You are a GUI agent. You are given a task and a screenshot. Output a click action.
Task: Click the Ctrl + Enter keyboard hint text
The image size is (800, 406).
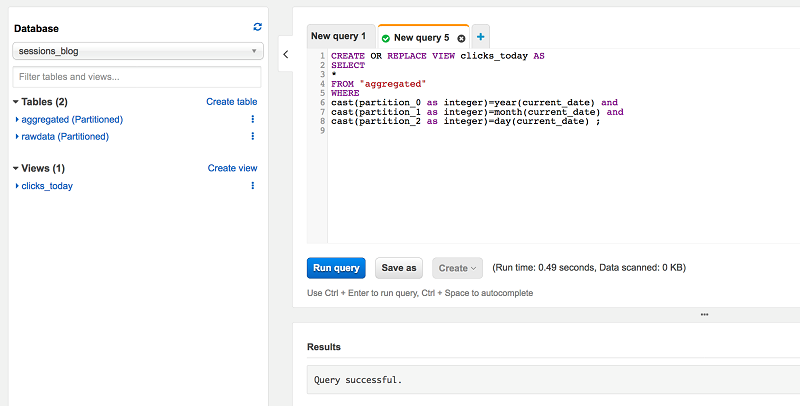click(420, 293)
